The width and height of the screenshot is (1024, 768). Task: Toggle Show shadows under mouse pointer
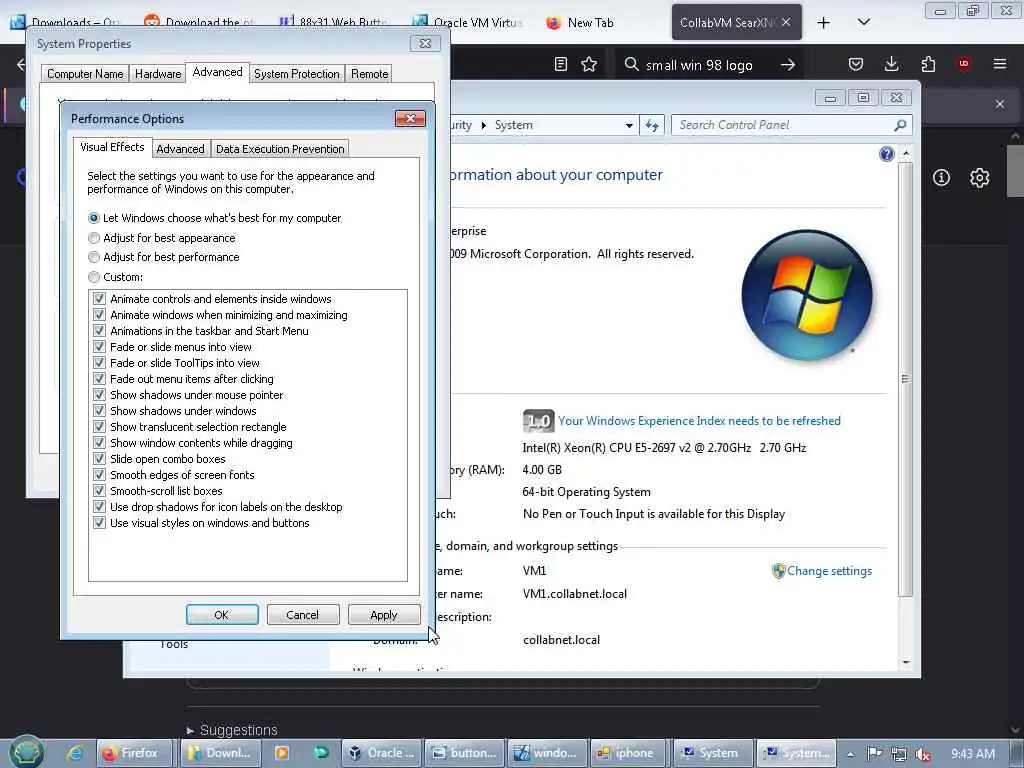[99, 394]
